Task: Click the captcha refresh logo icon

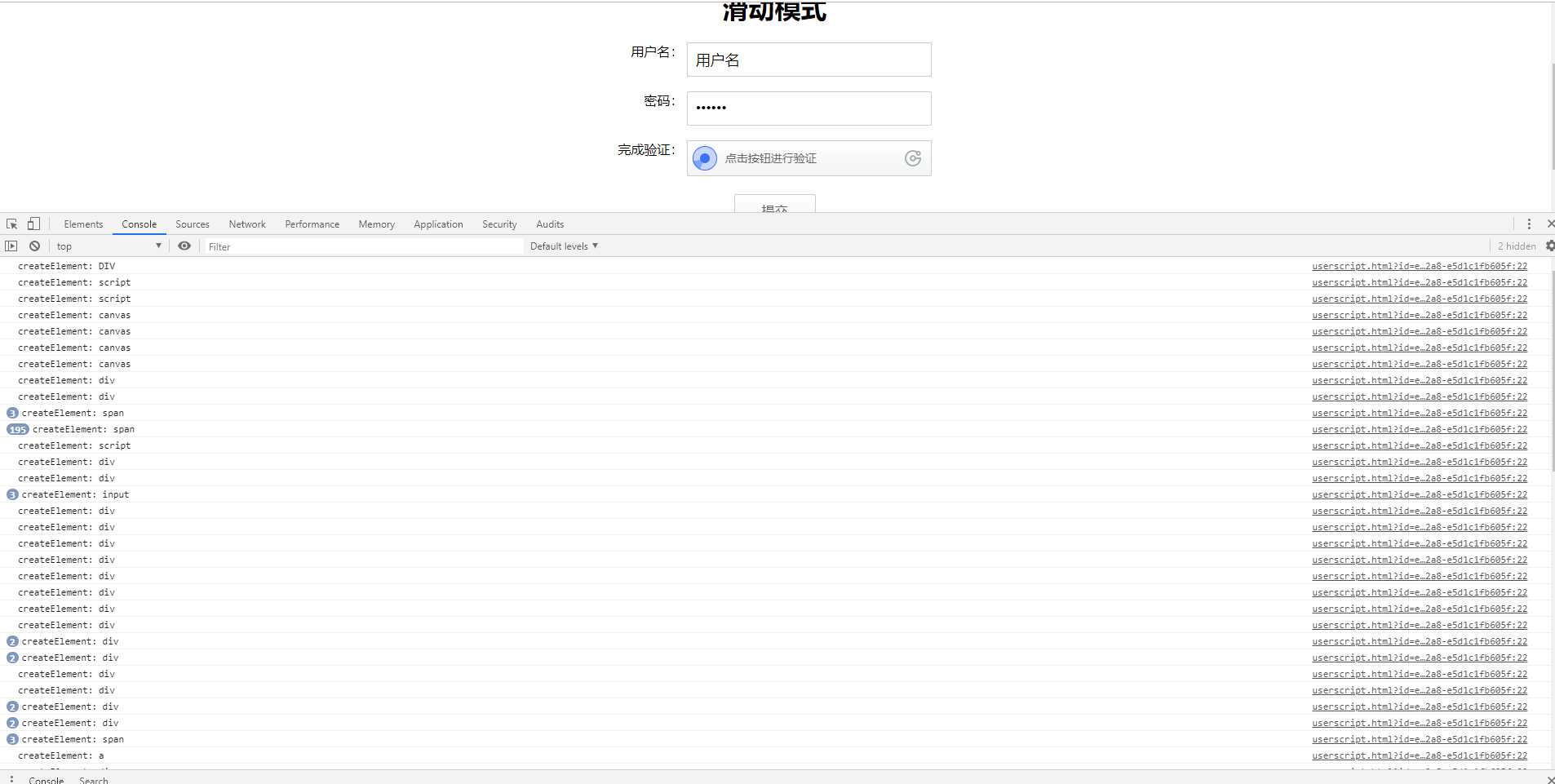Action: (x=913, y=158)
